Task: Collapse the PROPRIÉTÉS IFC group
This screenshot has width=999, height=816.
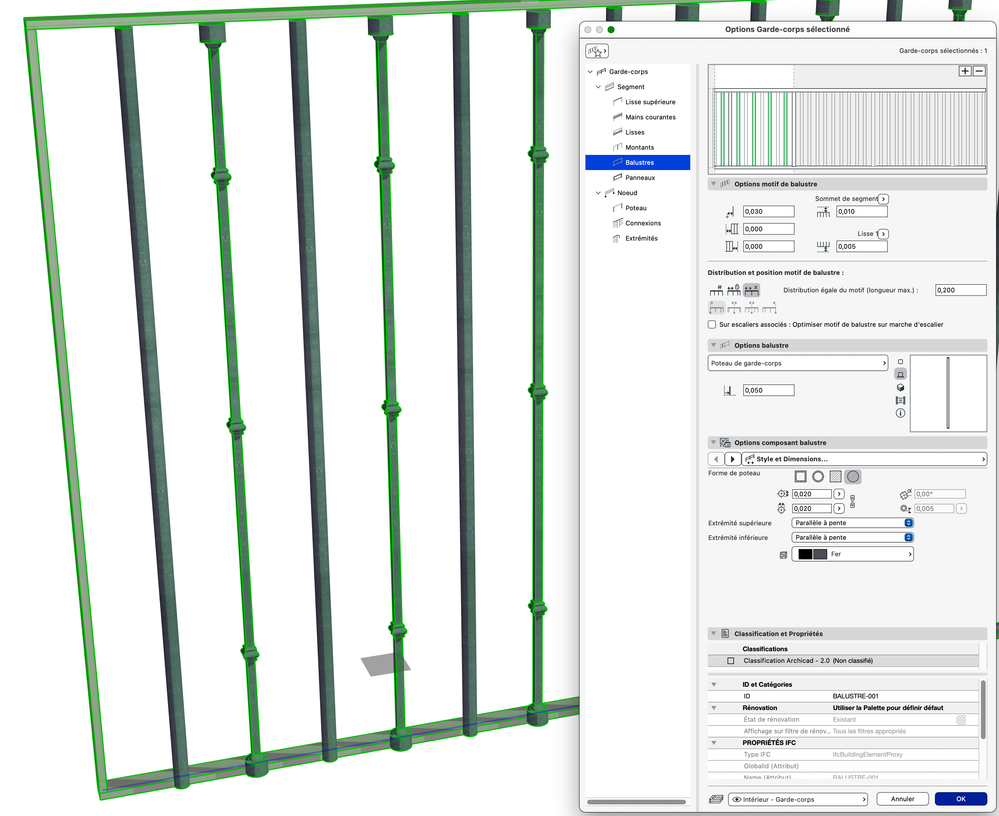Action: coord(714,743)
